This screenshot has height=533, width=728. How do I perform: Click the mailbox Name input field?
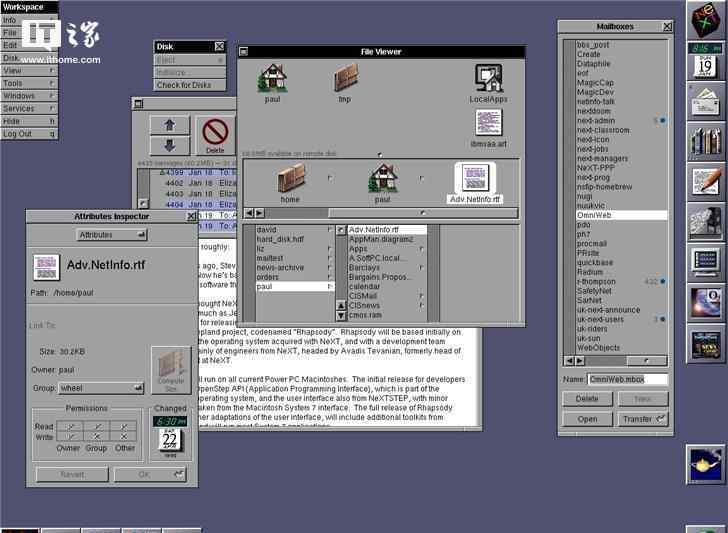pos(628,379)
